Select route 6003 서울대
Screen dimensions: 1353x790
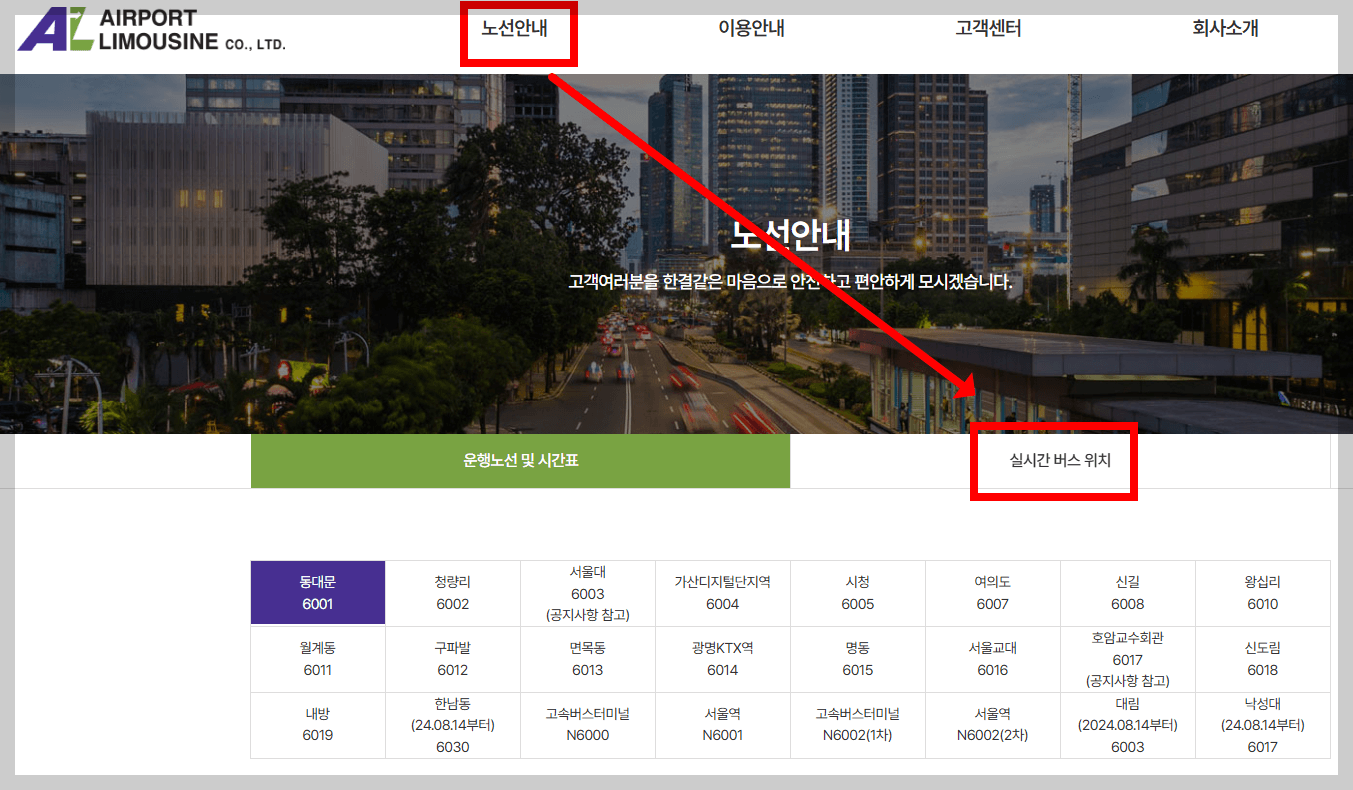(587, 592)
